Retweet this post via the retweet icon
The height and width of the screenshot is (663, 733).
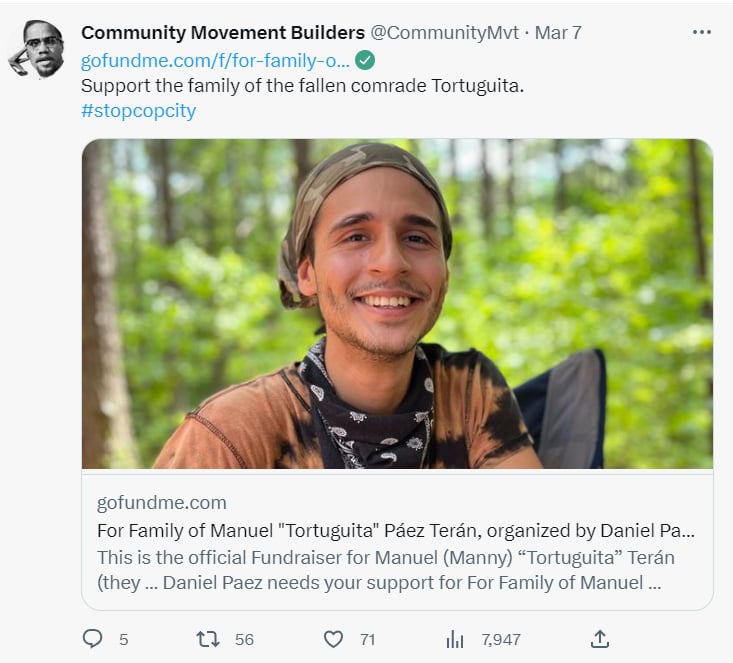point(208,639)
